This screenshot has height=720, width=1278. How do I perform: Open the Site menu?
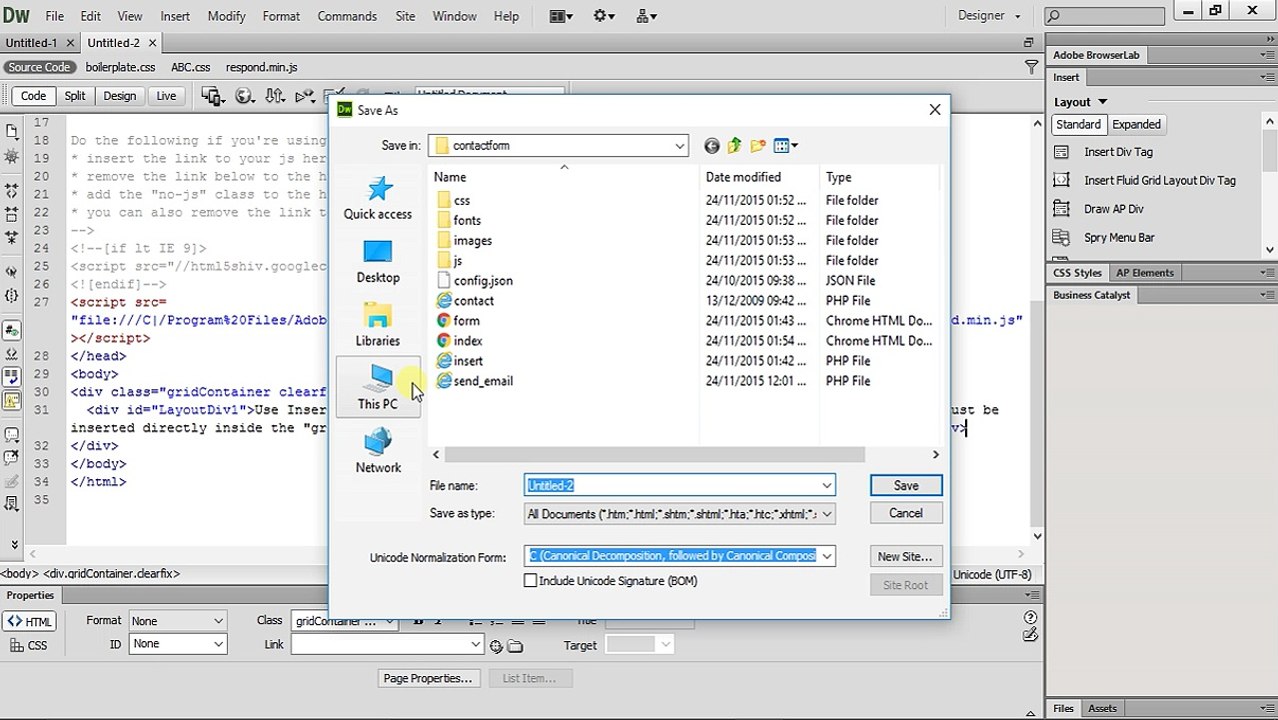click(x=405, y=16)
